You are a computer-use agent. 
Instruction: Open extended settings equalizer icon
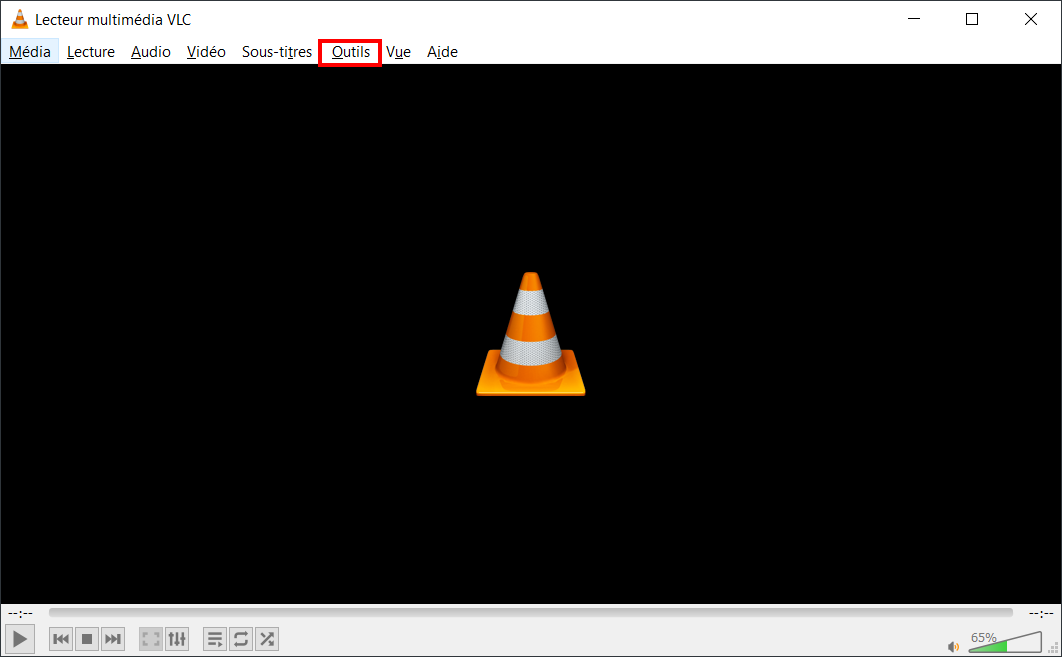(x=177, y=639)
